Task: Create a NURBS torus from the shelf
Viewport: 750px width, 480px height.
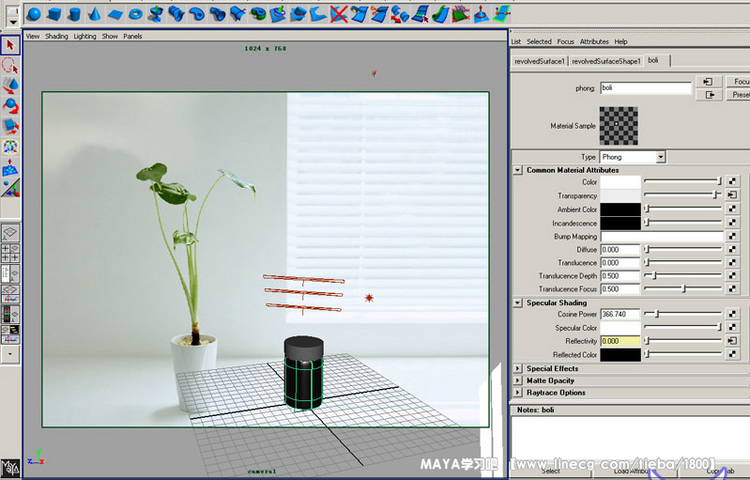Action: 136,14
